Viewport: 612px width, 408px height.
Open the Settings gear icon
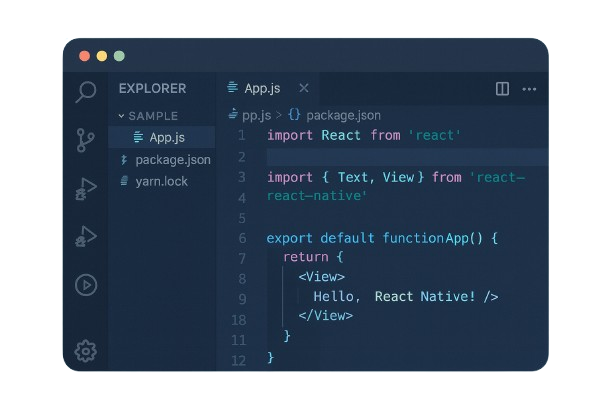click(x=85, y=351)
